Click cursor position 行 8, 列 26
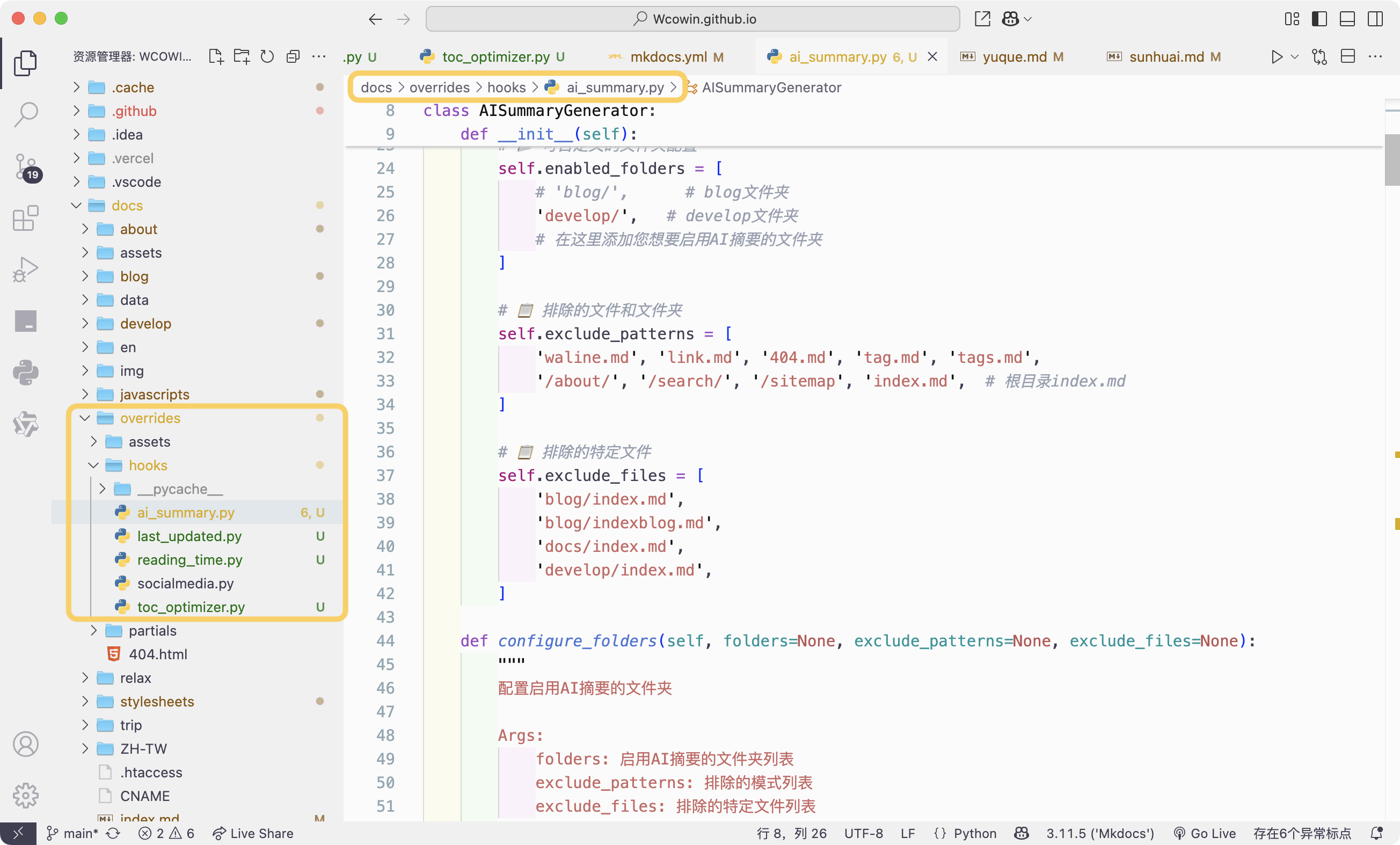 791,833
